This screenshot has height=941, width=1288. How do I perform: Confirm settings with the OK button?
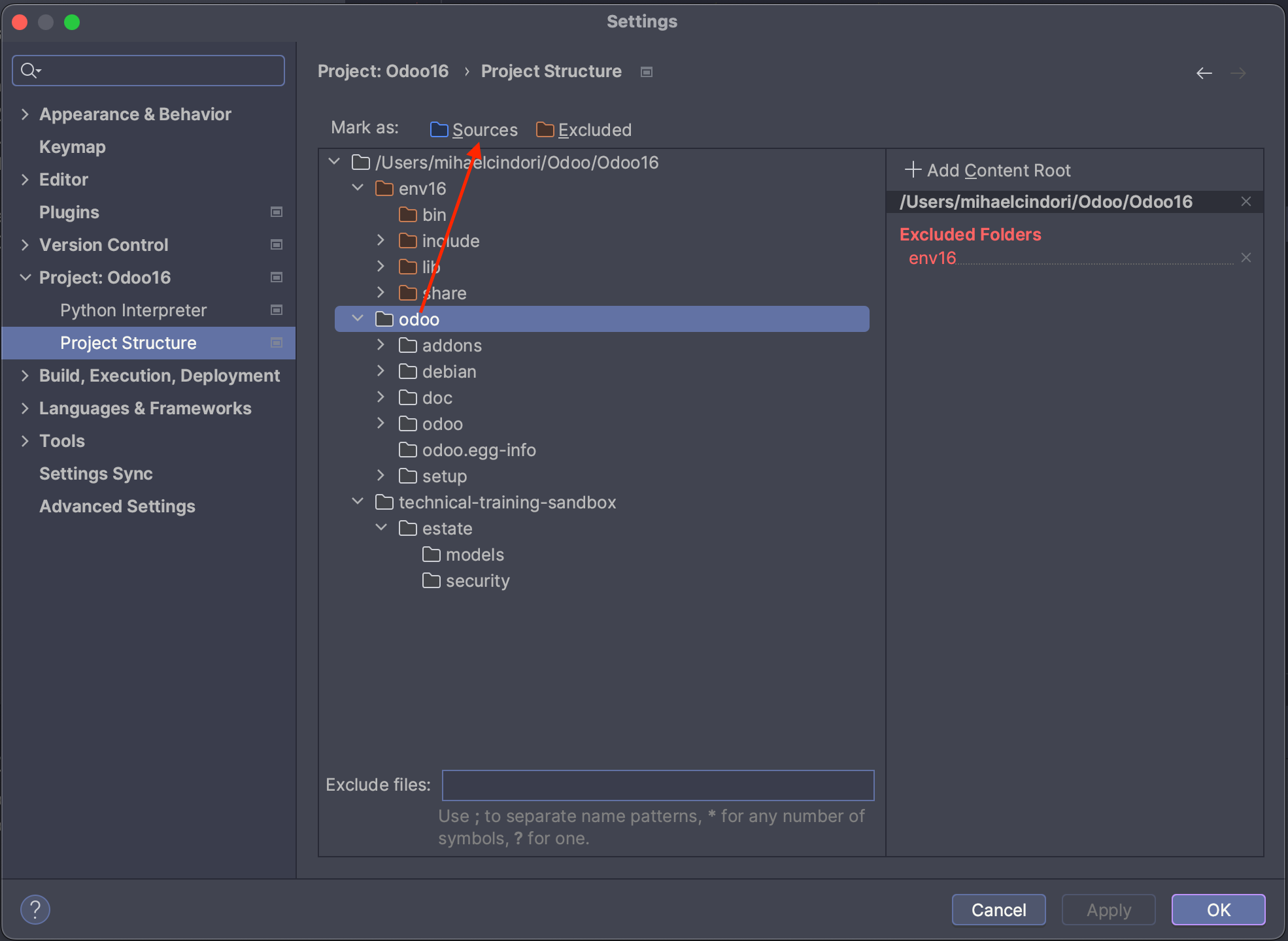tap(1217, 909)
